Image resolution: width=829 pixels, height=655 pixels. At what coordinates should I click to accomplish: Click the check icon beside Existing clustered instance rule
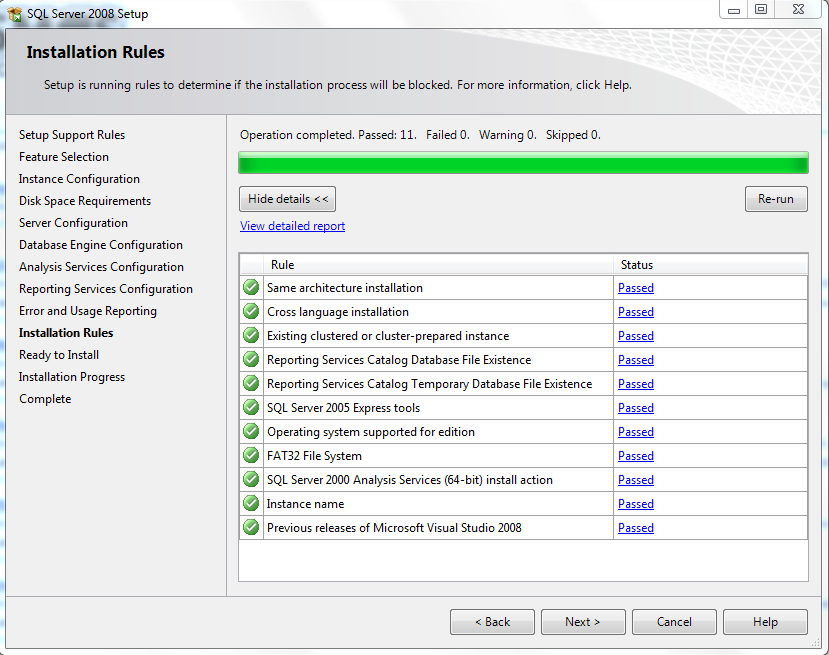[x=251, y=336]
